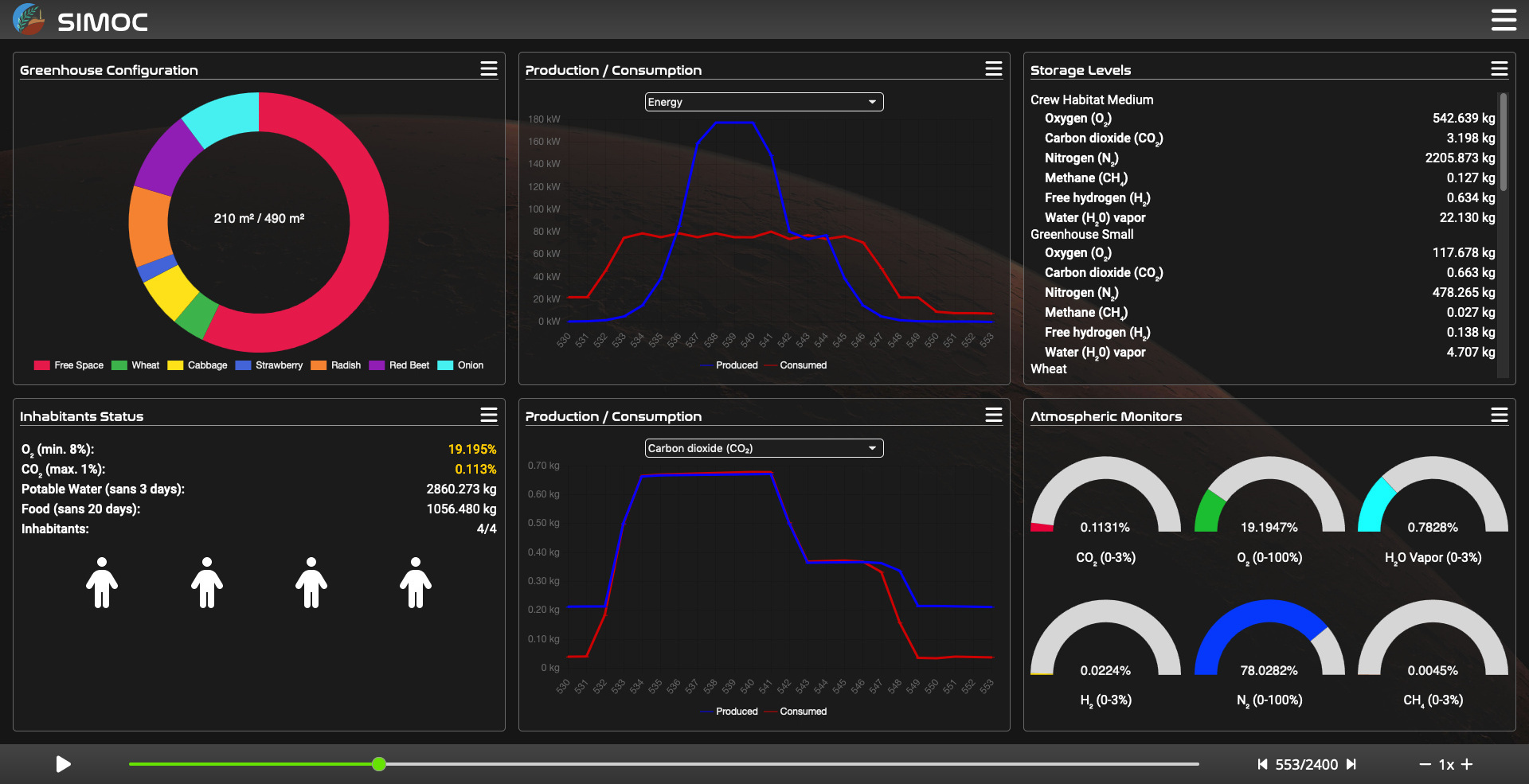This screenshot has width=1529, height=784.
Task: Click the timeline slider handle
Action: [379, 764]
